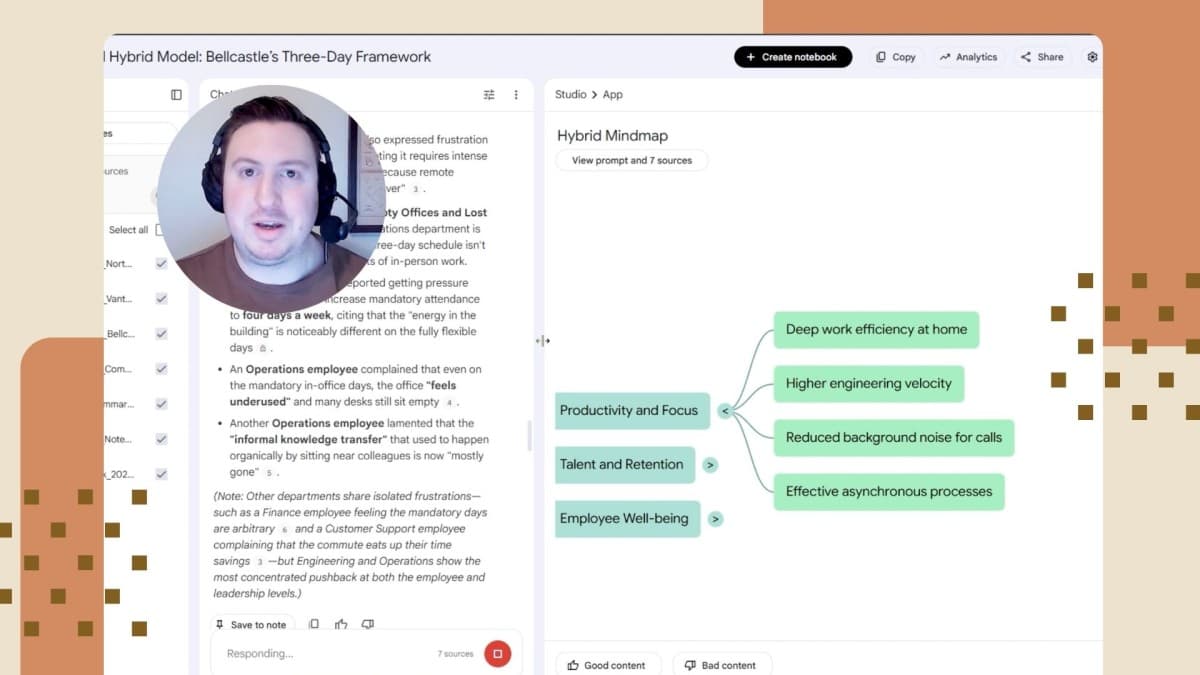Stop the response with the red button
1200x675 pixels.
[497, 654]
